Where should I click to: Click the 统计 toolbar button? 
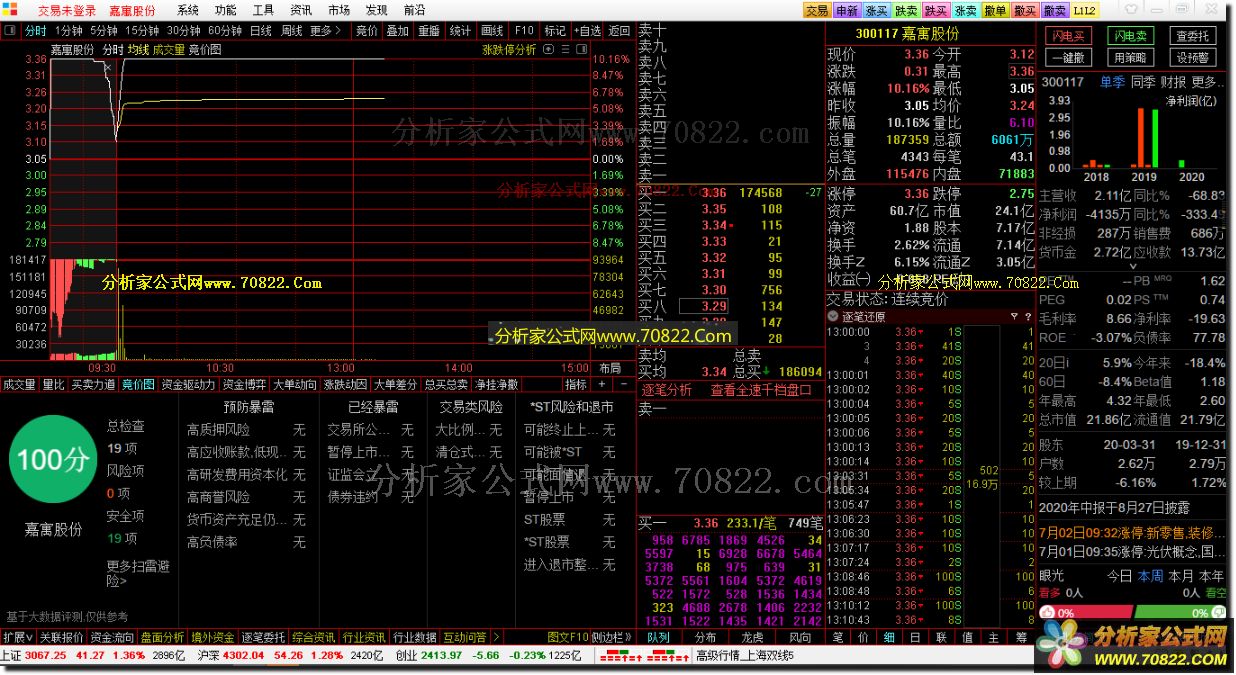[x=460, y=31]
